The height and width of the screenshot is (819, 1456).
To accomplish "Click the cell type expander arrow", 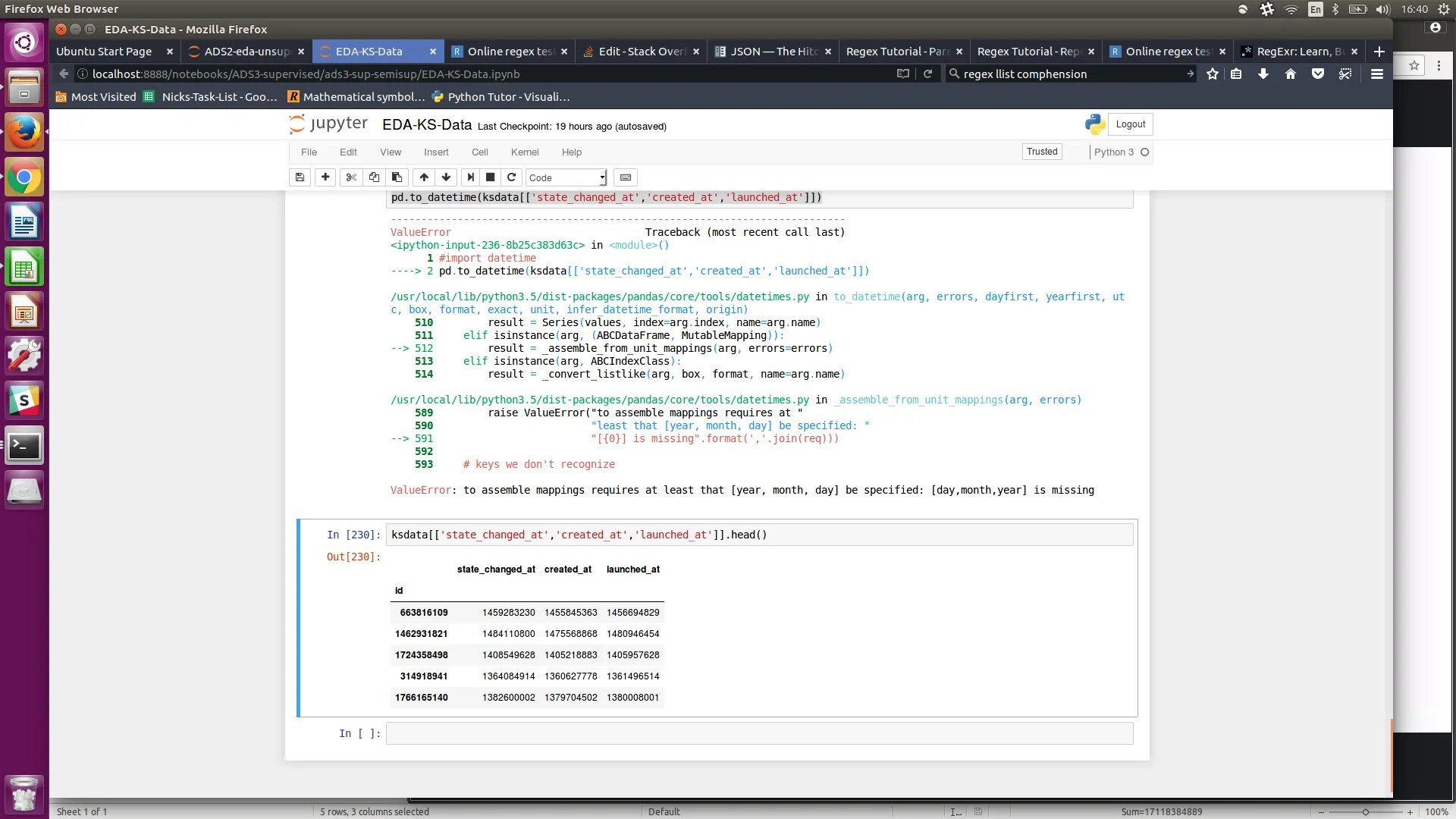I will pos(601,177).
